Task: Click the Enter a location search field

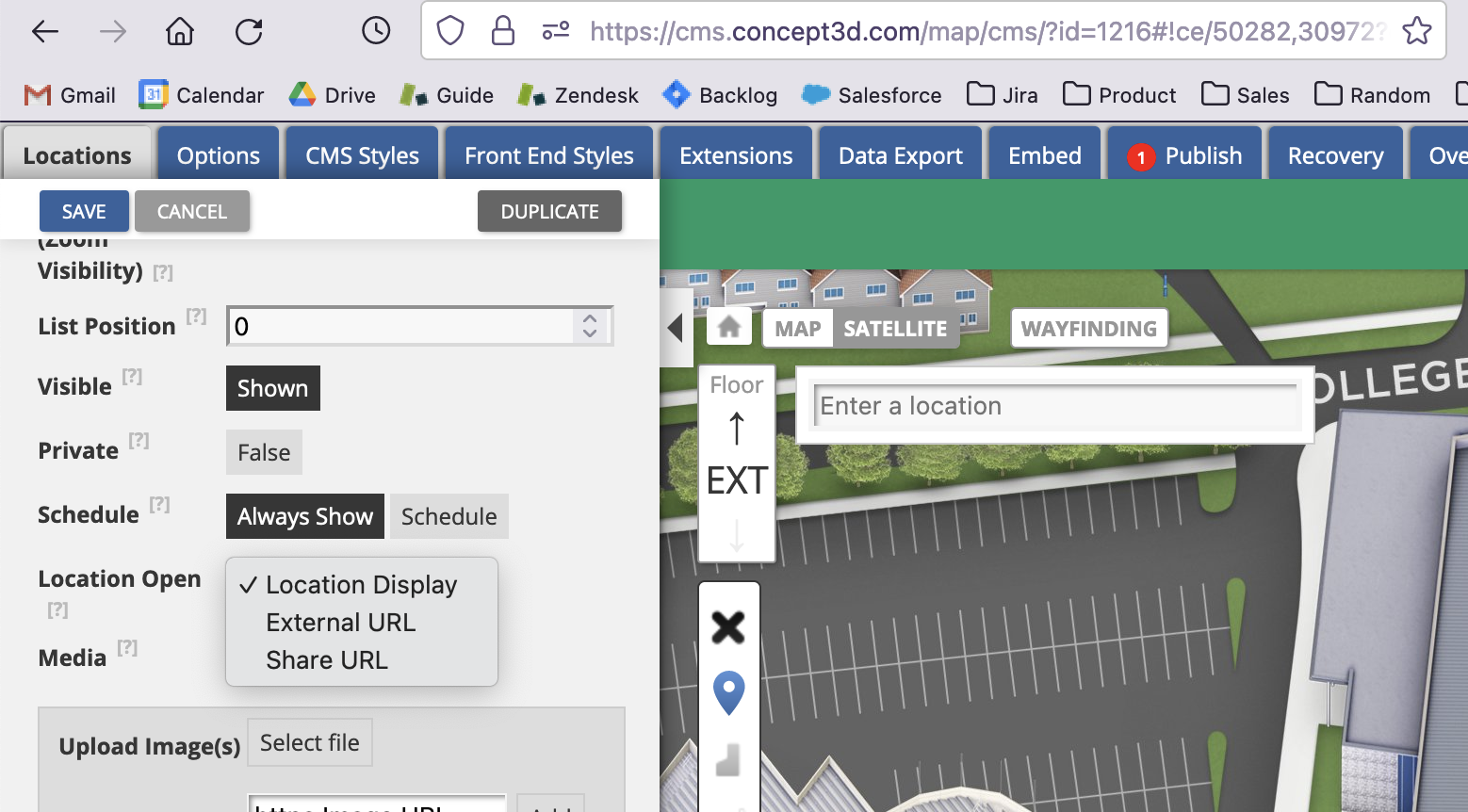Action: [x=1055, y=406]
